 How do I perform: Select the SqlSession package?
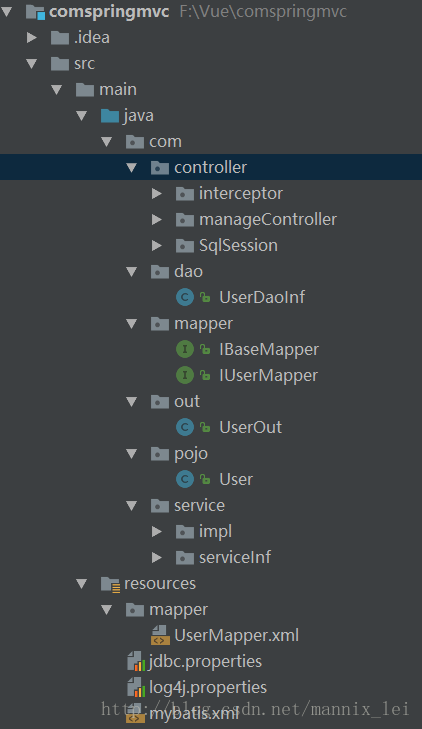(238, 245)
